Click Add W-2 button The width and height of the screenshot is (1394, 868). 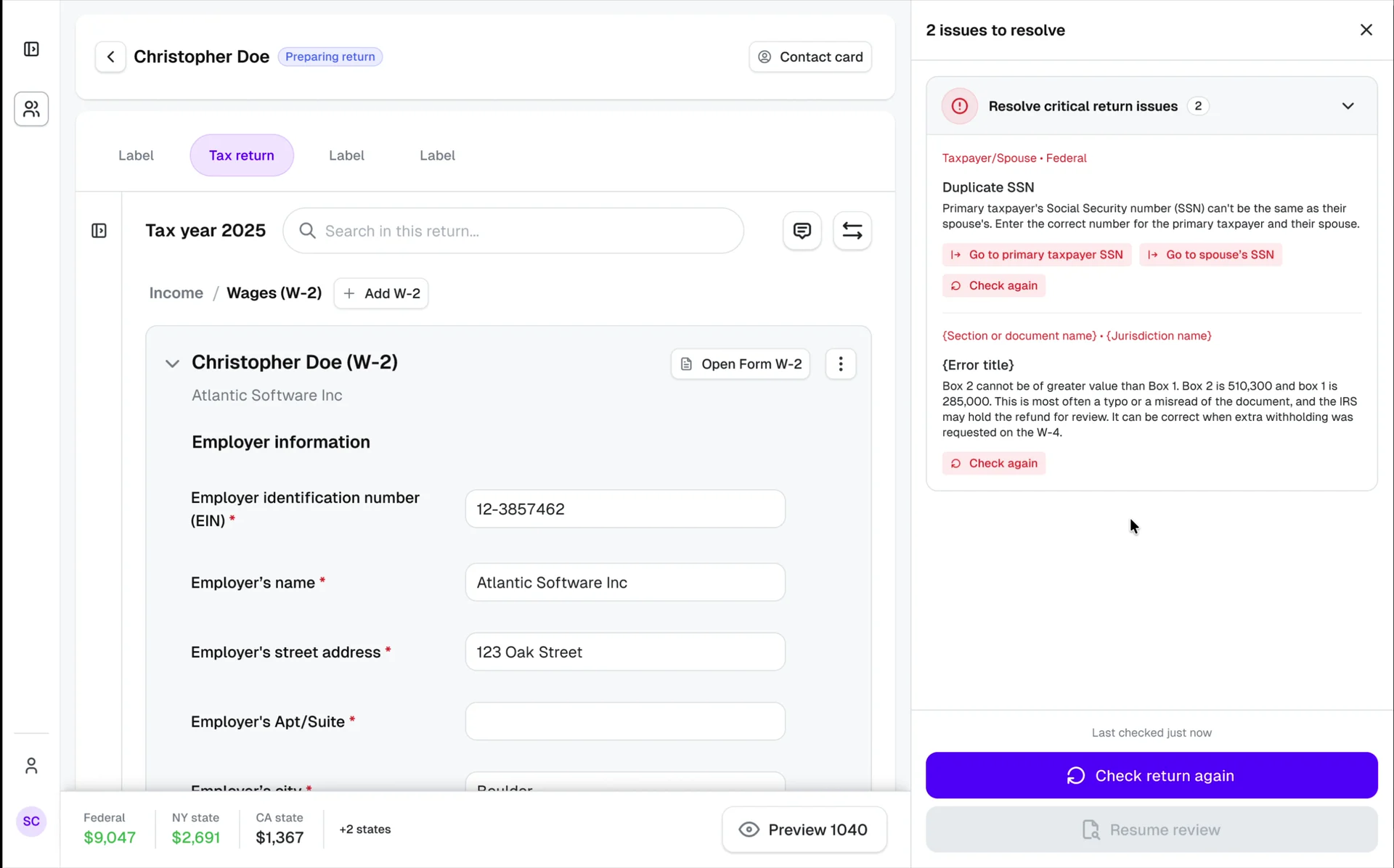pos(381,293)
